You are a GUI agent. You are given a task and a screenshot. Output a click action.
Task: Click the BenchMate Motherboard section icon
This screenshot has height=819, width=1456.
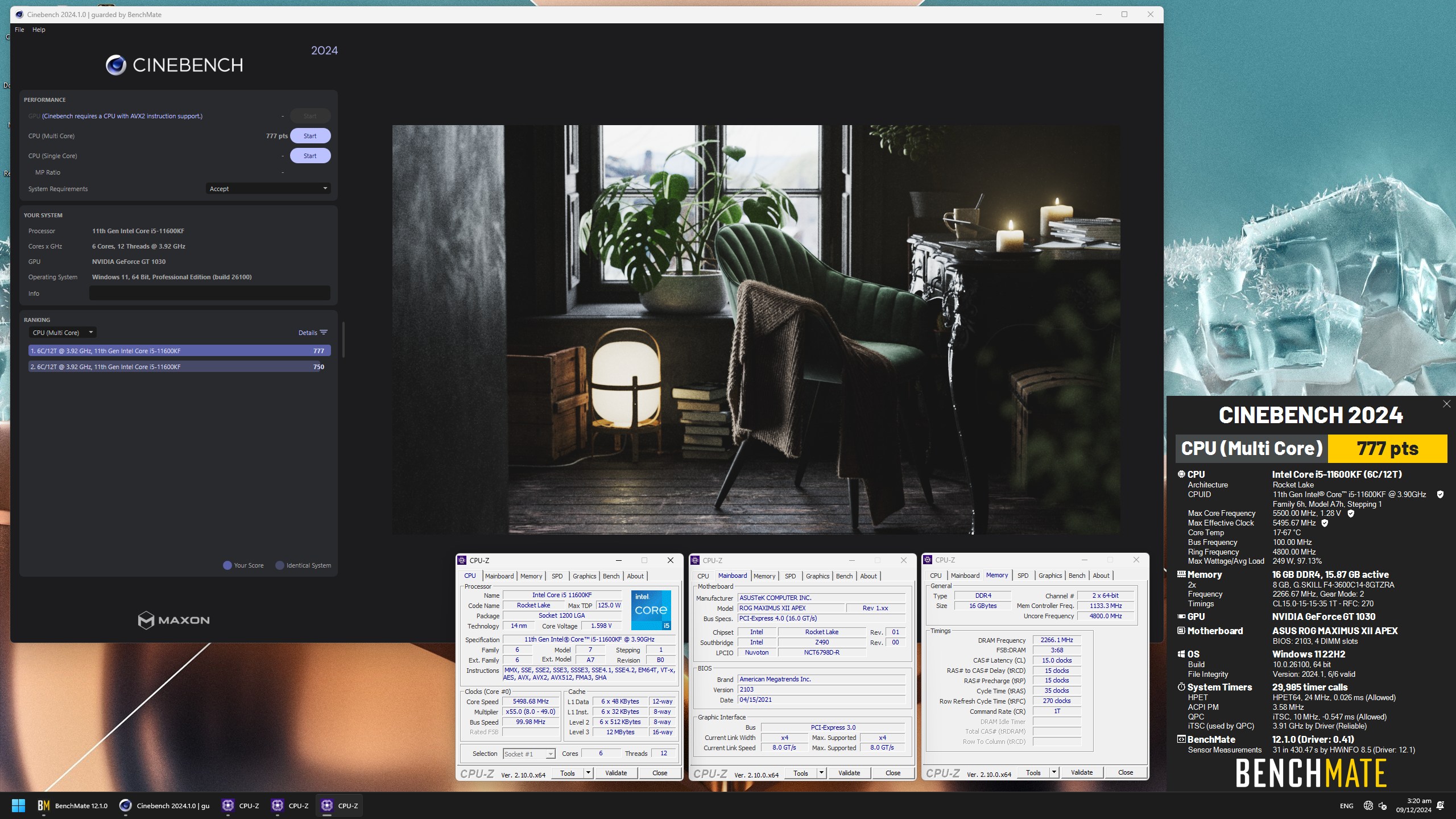point(1181,631)
